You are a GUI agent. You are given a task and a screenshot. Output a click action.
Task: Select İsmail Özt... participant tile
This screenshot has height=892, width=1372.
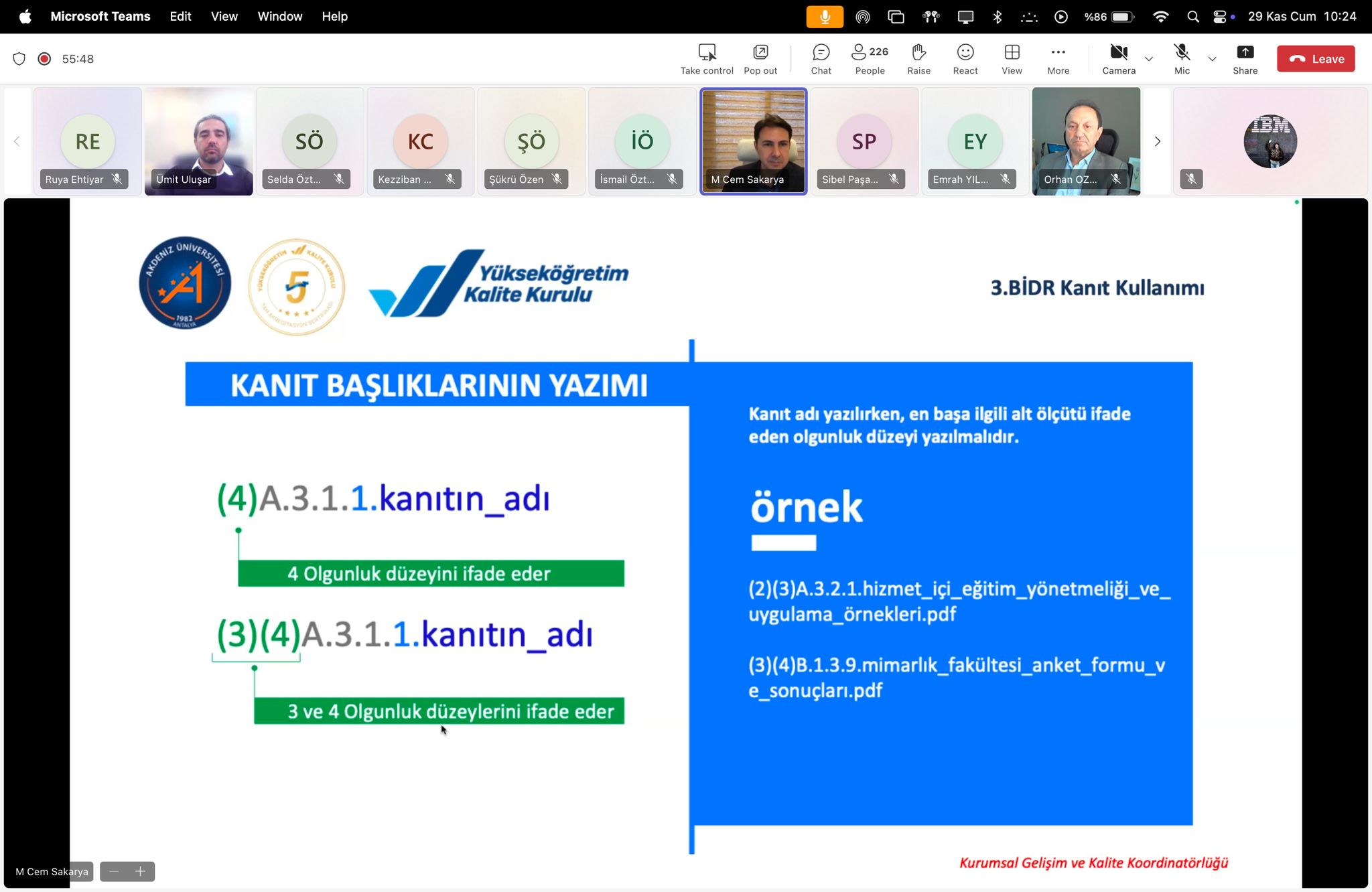[x=642, y=141]
